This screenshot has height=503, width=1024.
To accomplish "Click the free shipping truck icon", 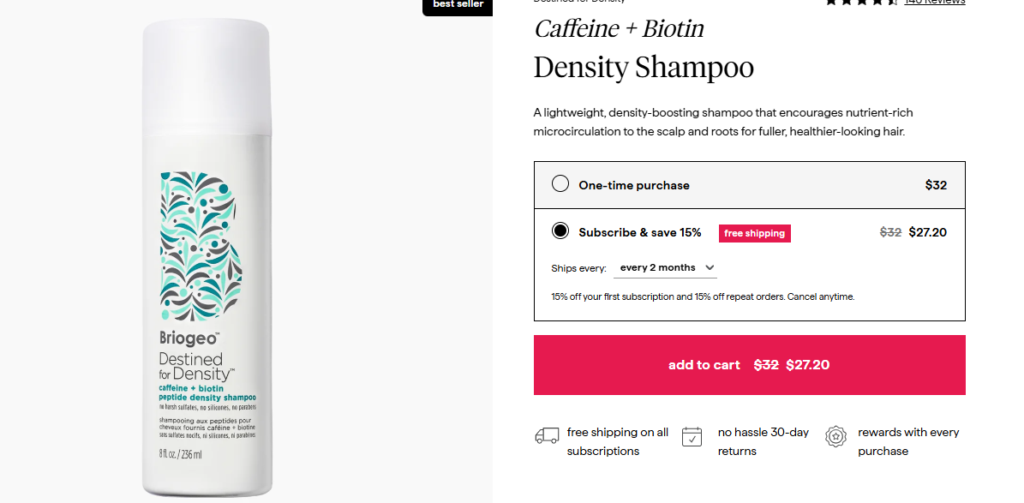I will pyautogui.click(x=547, y=436).
